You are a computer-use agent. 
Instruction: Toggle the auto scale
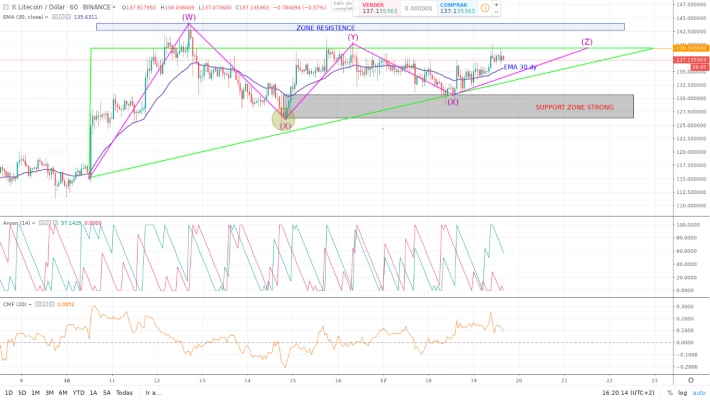[x=699, y=393]
